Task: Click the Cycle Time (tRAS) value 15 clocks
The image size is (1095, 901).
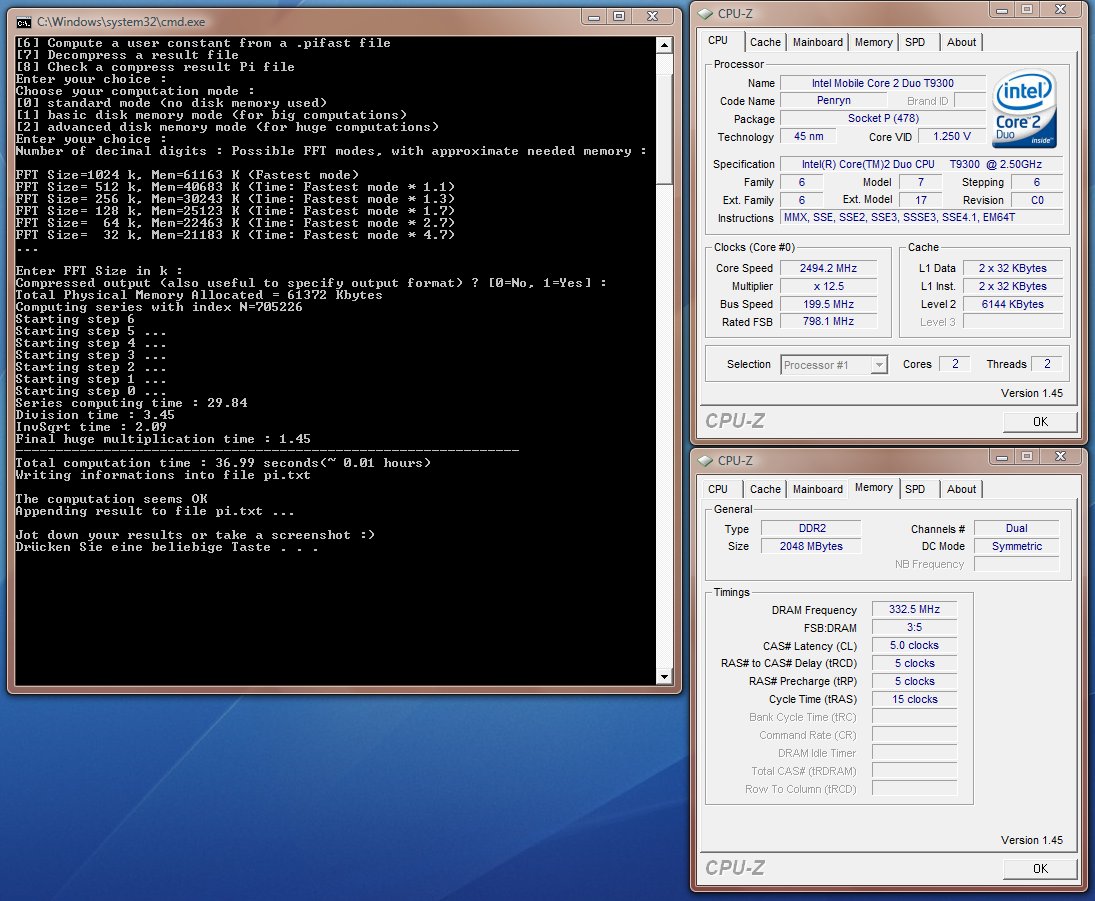Action: 914,699
